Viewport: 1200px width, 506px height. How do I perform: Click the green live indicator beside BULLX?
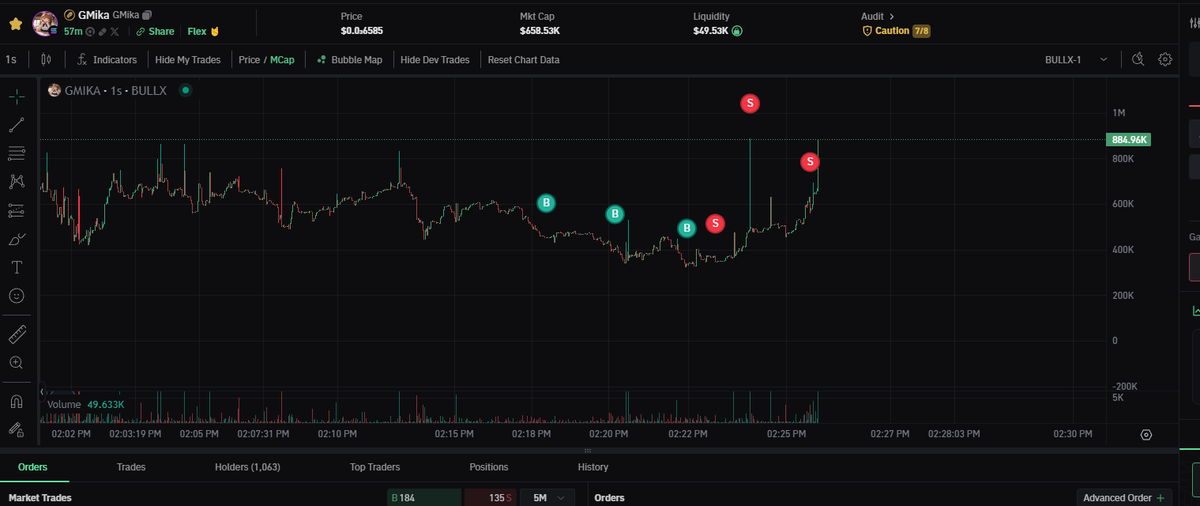tap(185, 90)
